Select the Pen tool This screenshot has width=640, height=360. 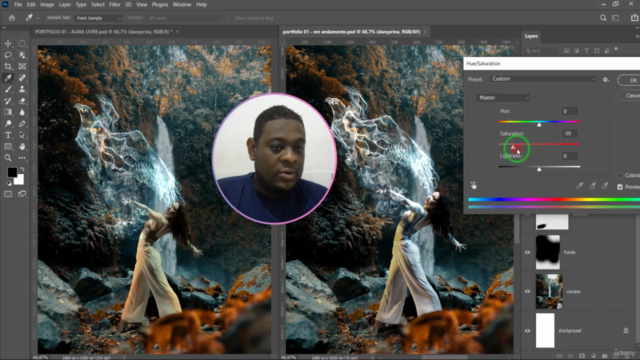[x=22, y=123]
